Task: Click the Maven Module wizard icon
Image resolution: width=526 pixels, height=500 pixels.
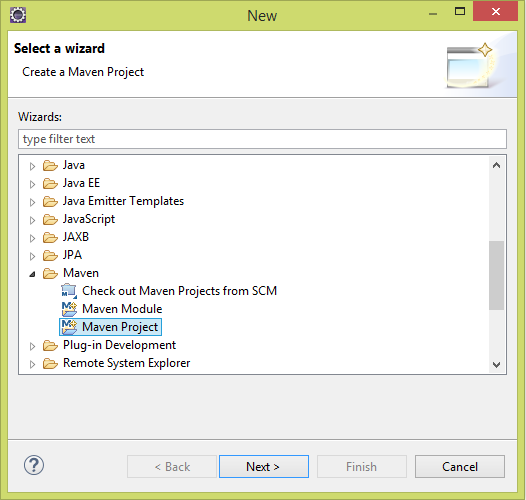Action: (69, 309)
